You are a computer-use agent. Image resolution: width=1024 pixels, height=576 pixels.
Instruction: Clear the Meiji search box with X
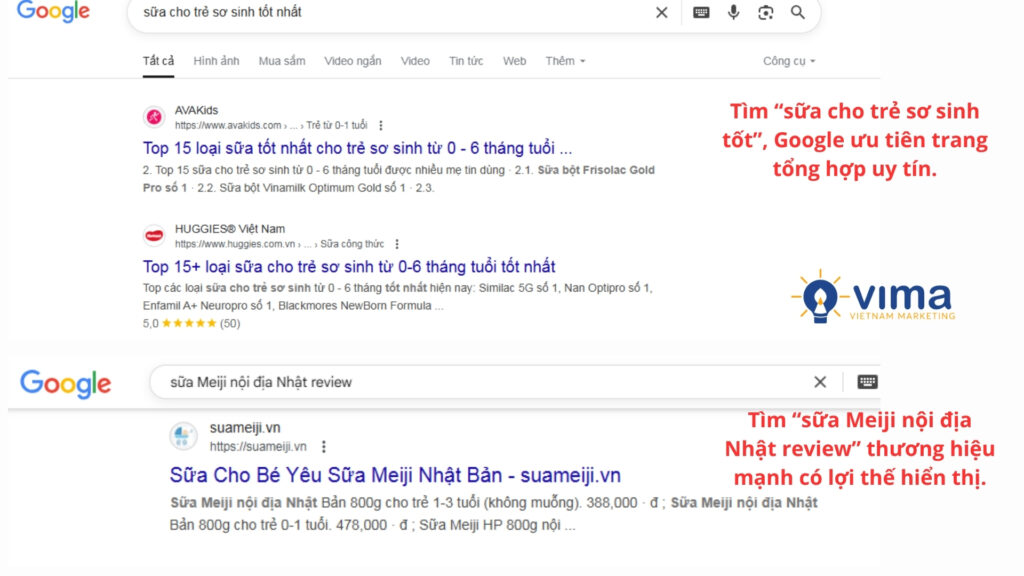coord(820,382)
